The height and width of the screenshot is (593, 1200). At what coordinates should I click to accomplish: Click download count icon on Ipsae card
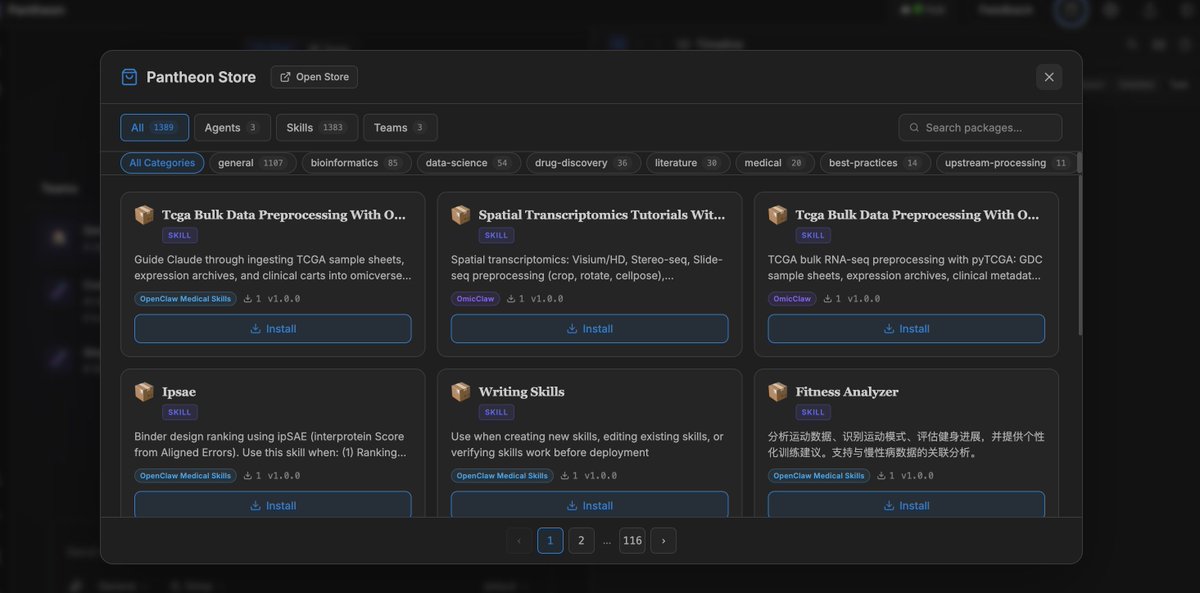click(x=247, y=476)
